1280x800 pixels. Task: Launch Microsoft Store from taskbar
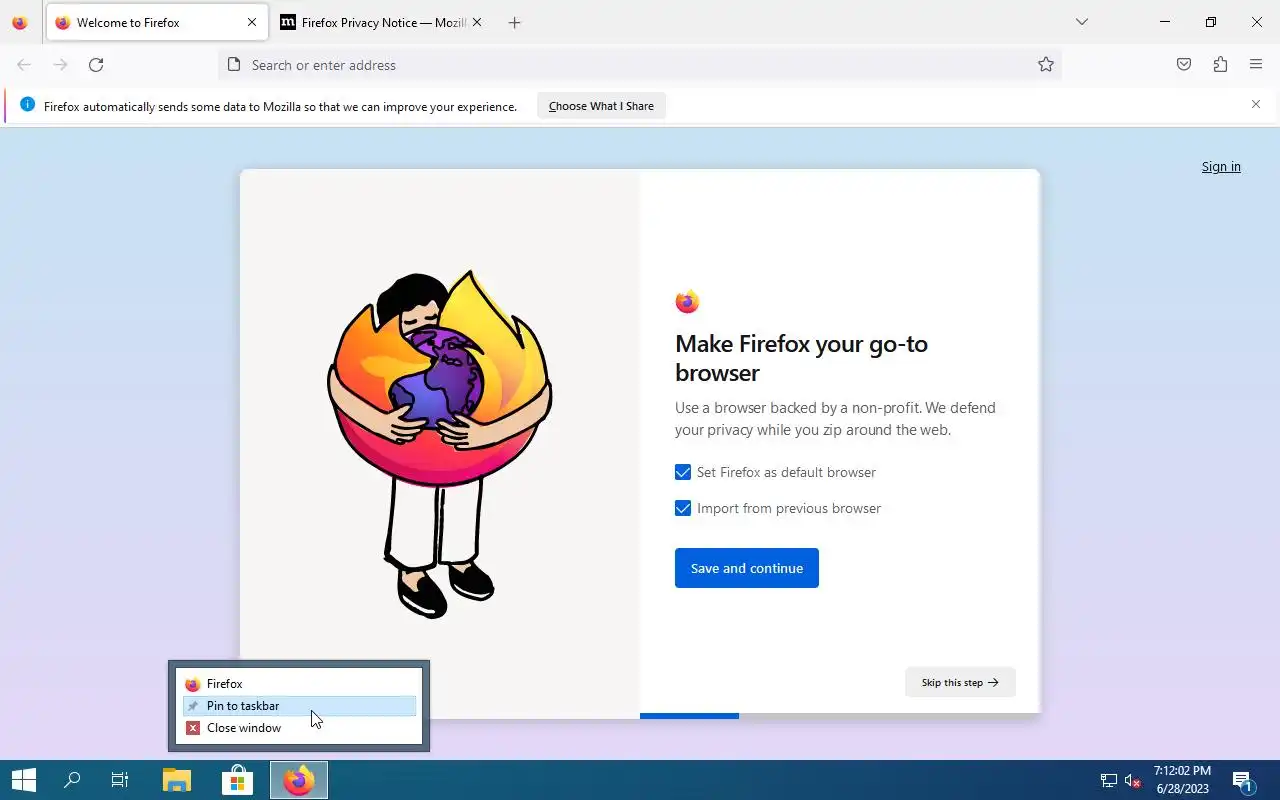pos(238,780)
